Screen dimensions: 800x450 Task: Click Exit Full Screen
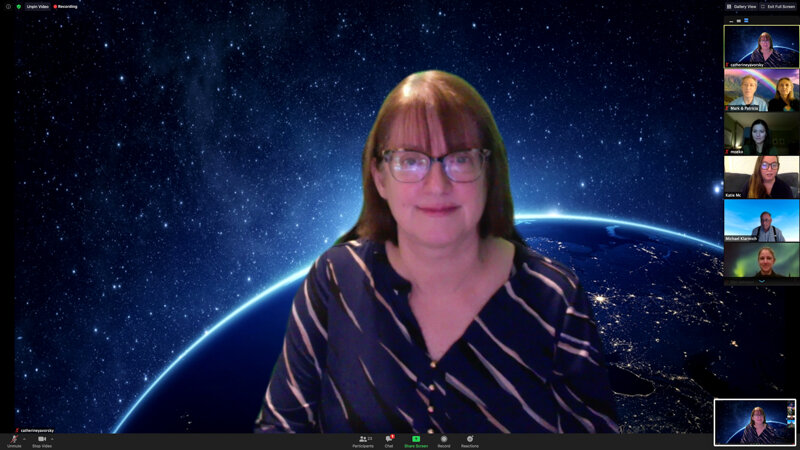(778, 7)
